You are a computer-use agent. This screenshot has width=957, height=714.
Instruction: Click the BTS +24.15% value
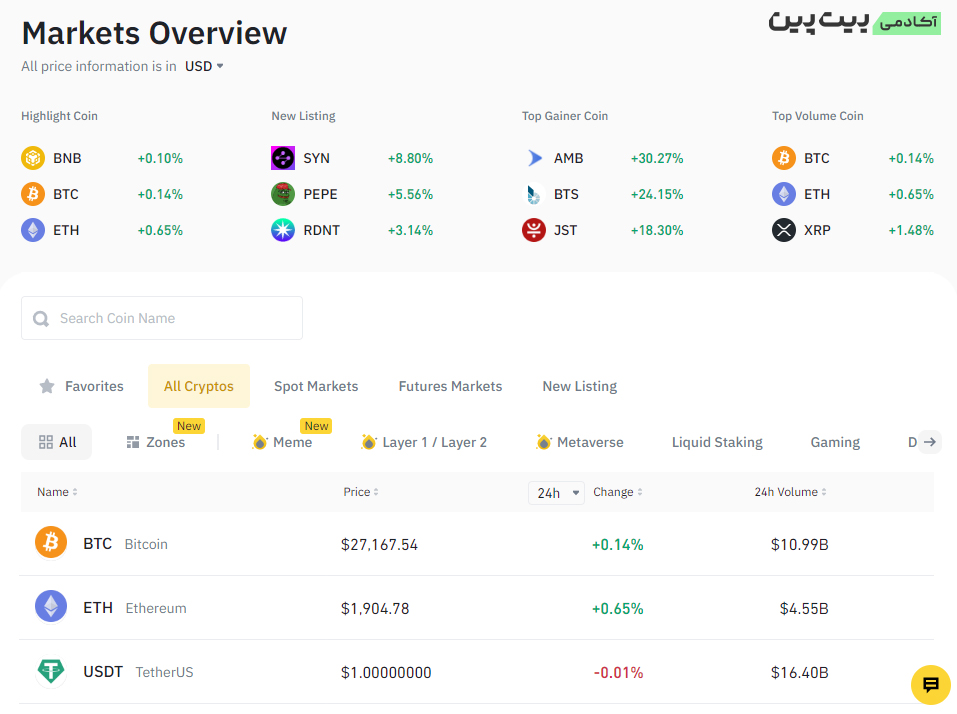tap(657, 194)
